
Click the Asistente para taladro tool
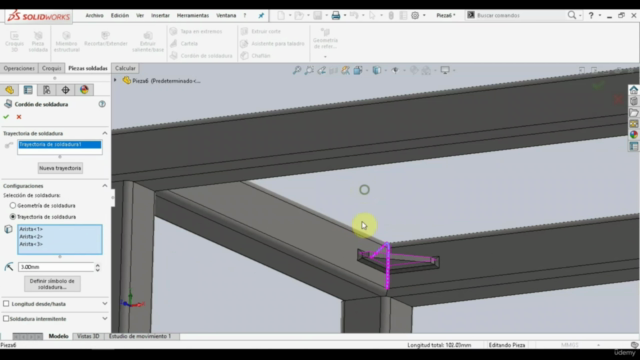click(x=272, y=44)
